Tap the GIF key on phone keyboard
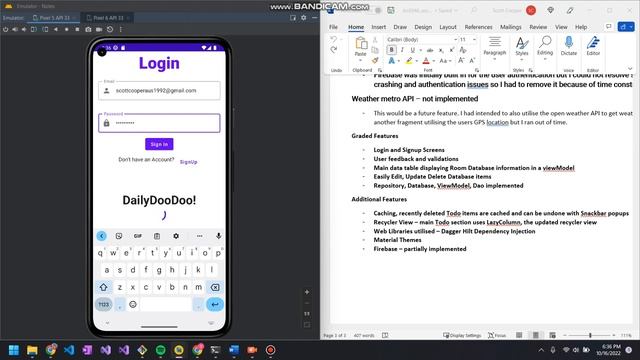The image size is (640, 360). (138, 236)
